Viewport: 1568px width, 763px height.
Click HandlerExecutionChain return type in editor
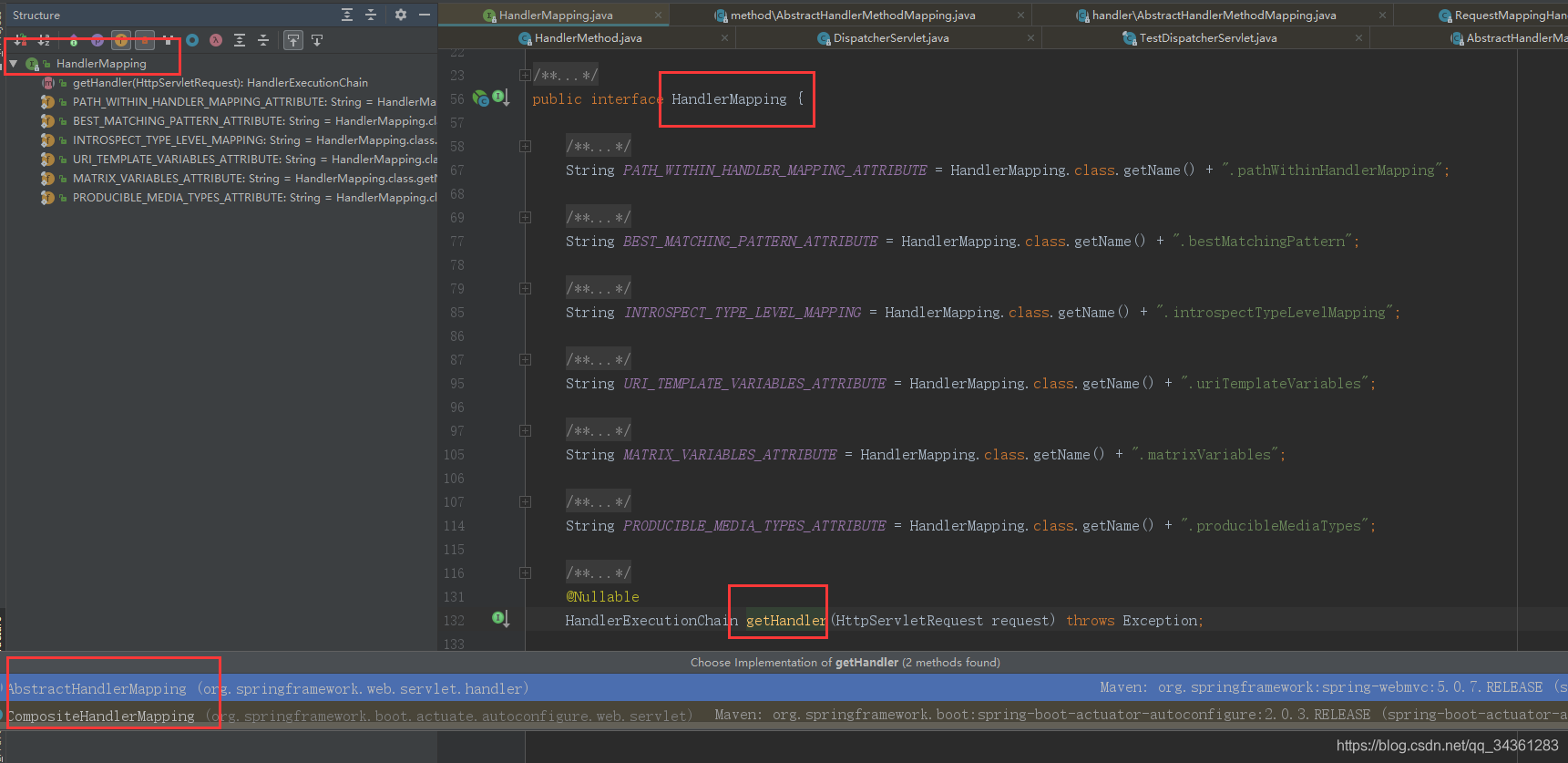651,621
